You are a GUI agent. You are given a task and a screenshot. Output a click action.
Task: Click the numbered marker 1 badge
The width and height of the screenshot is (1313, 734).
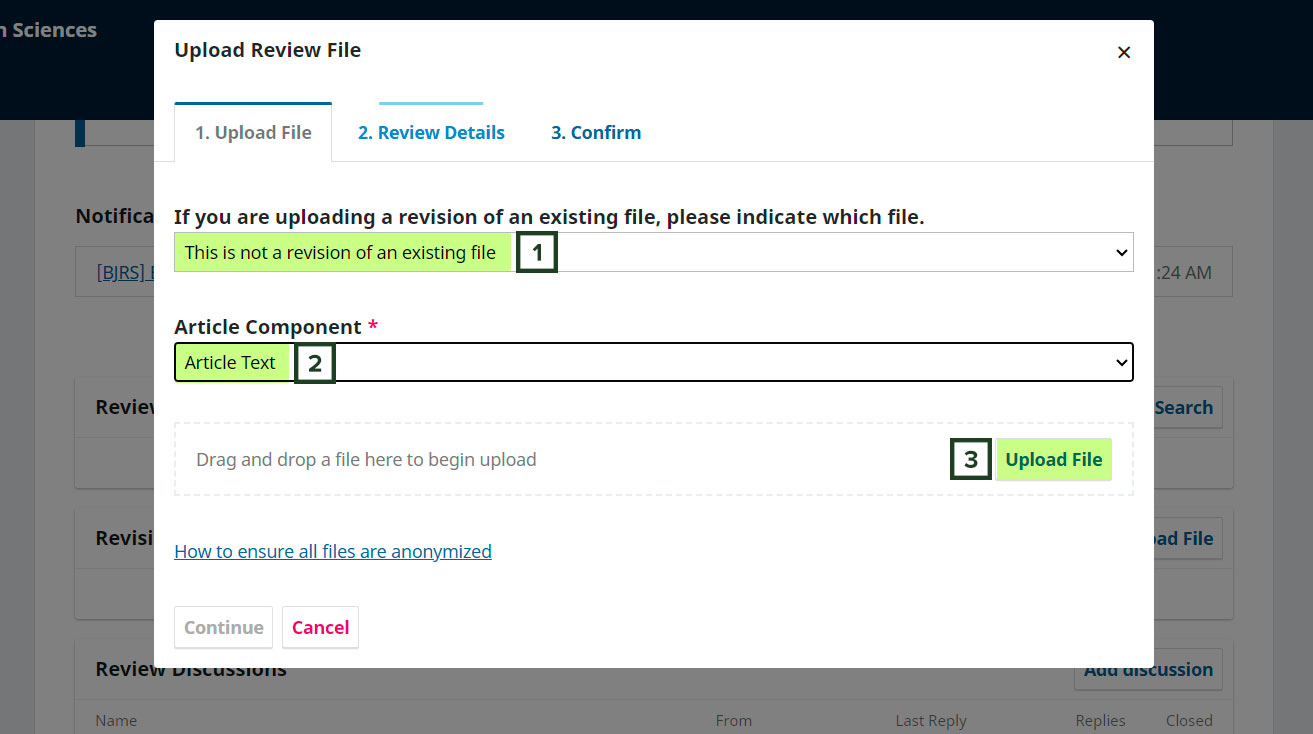(537, 253)
